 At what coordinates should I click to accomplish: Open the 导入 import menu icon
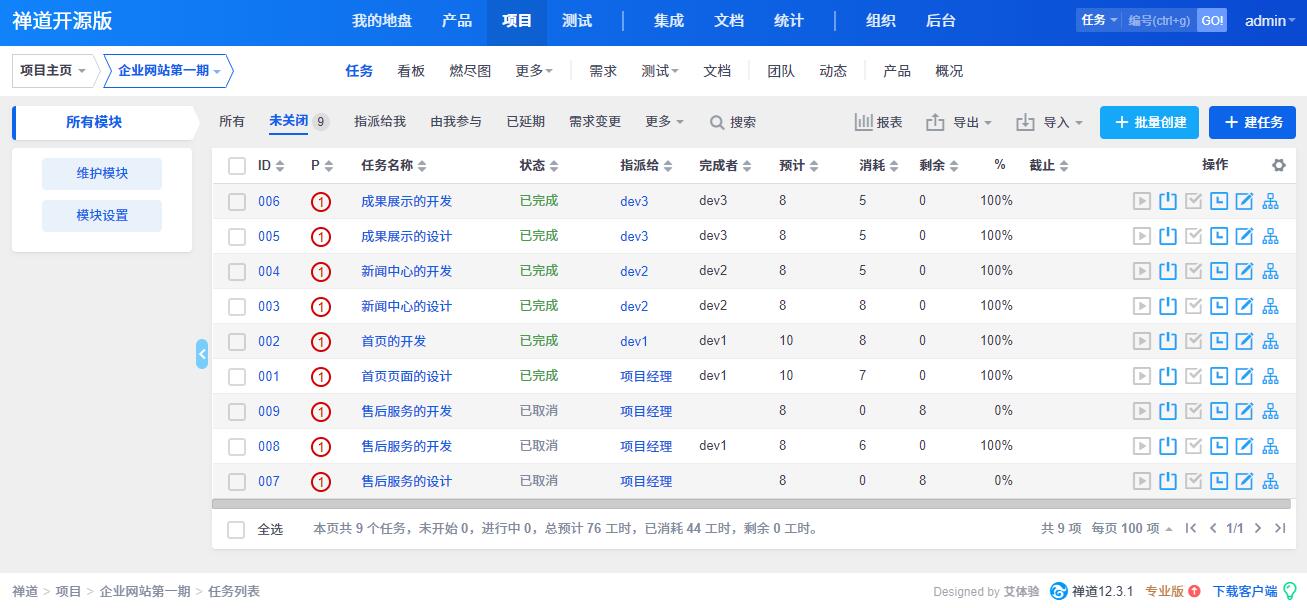[1024, 122]
